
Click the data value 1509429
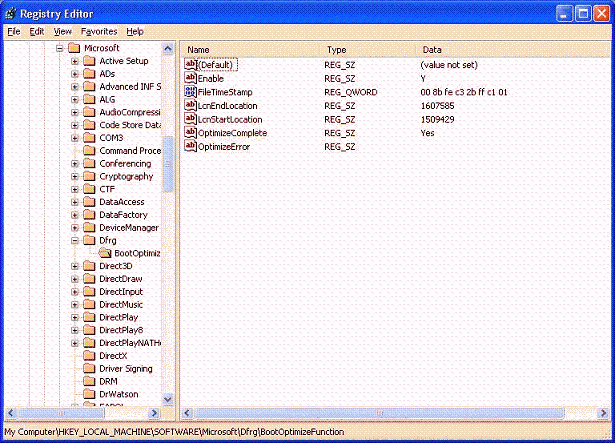[x=437, y=119]
